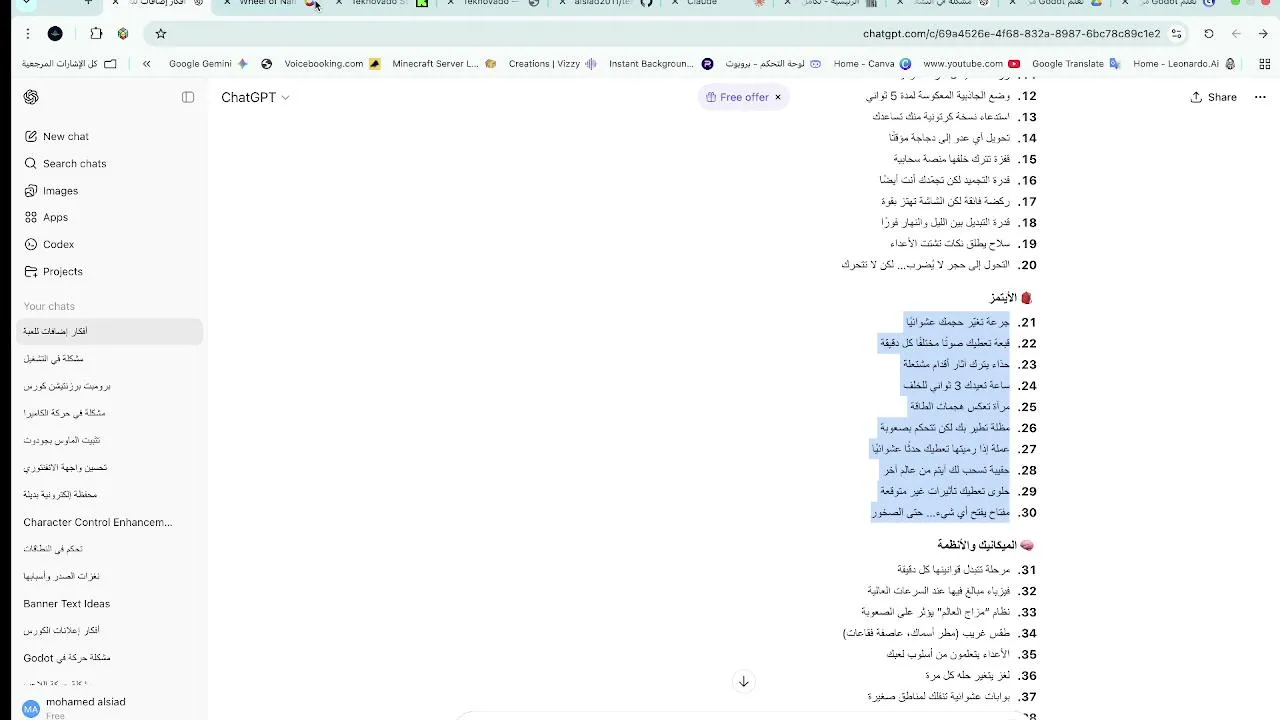This screenshot has width=1280, height=720.
Task: Open the ChatGPT model selector dropdown
Action: [255, 97]
